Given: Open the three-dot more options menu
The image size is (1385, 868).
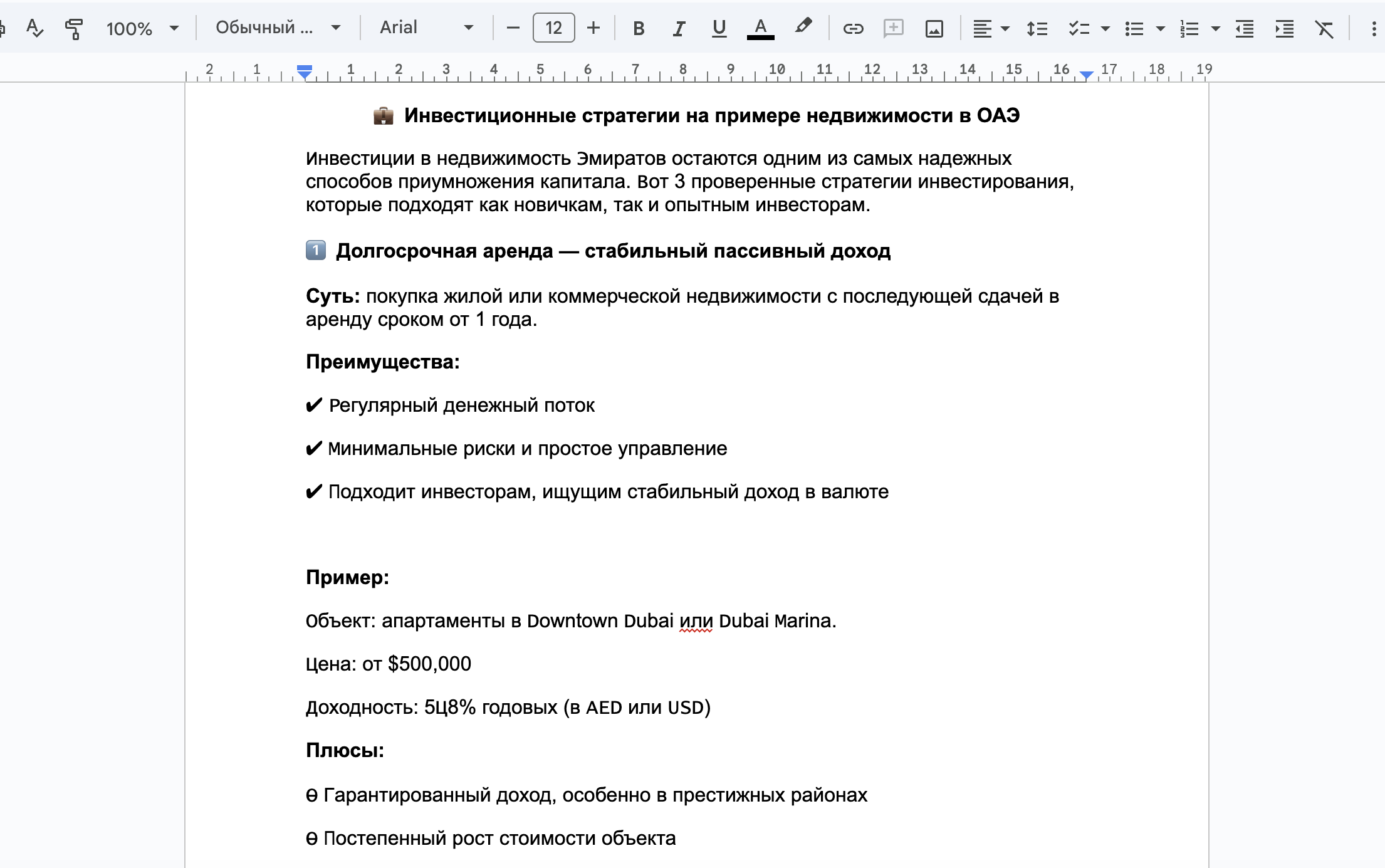Looking at the screenshot, I should pyautogui.click(x=1373, y=28).
